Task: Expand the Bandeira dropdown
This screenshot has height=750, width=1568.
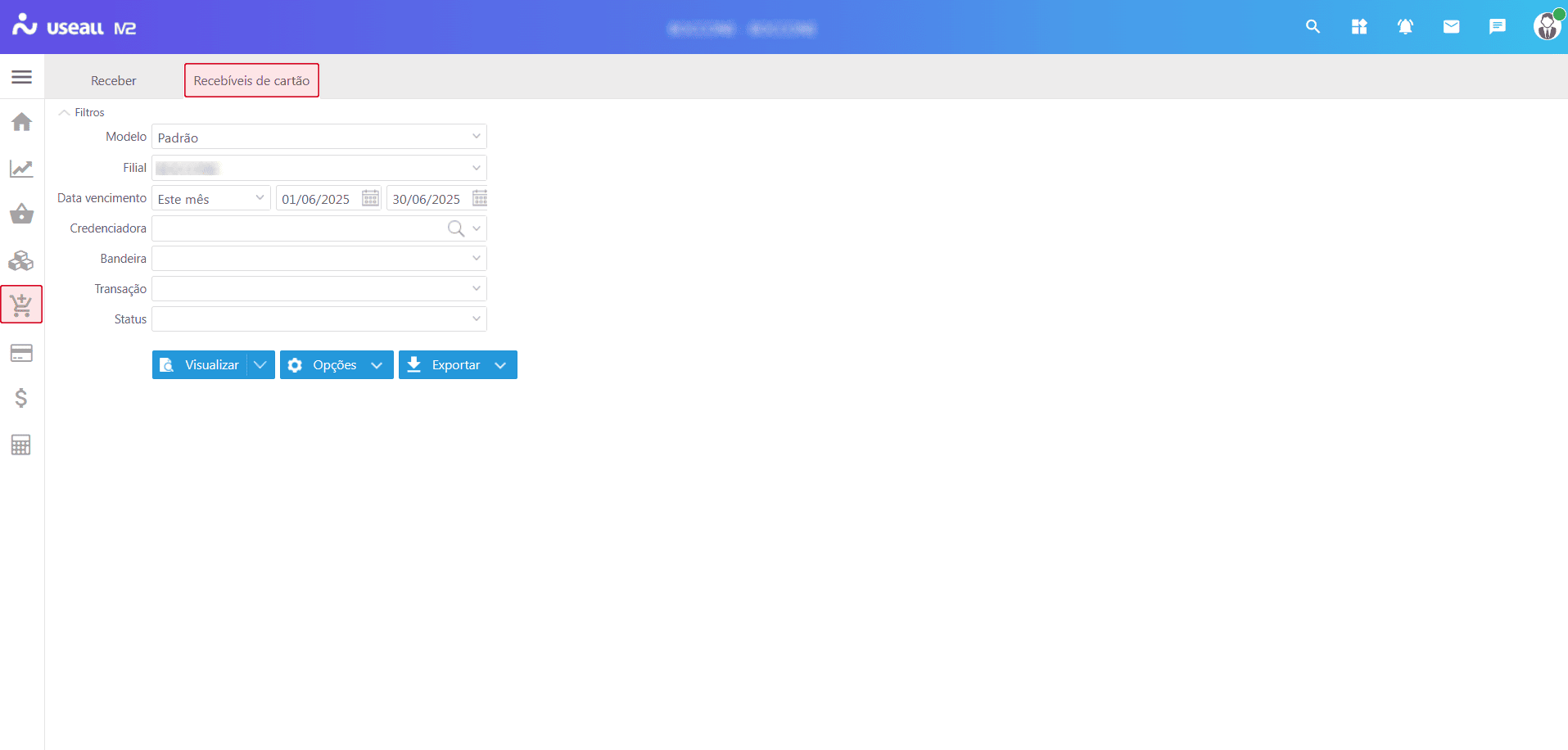Action: (476, 259)
